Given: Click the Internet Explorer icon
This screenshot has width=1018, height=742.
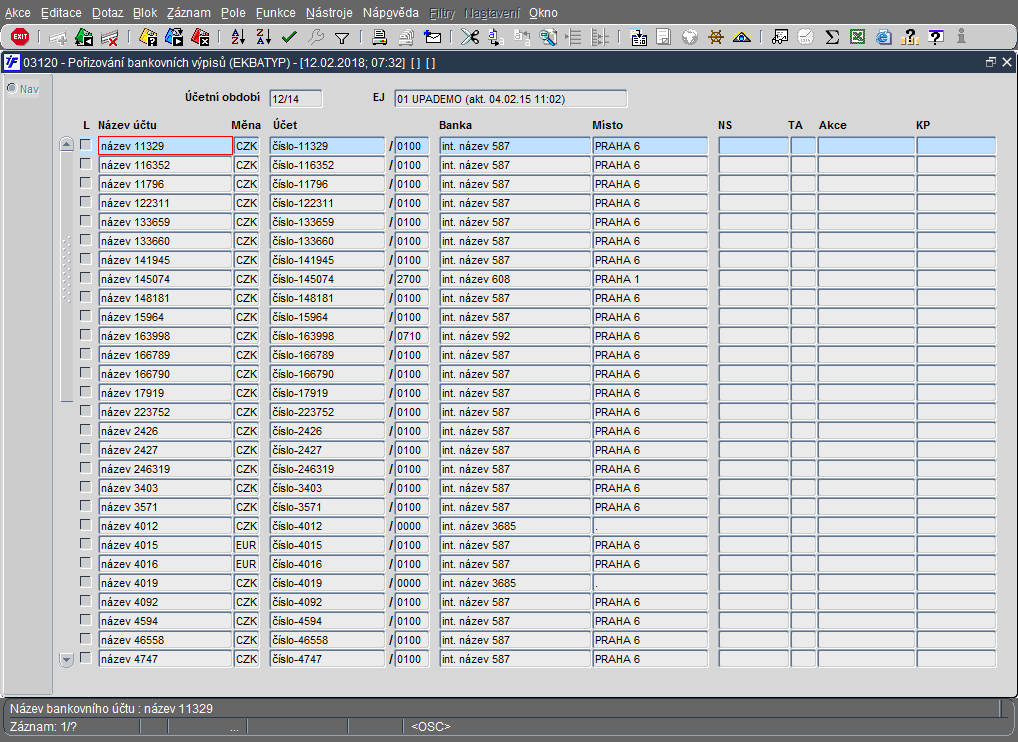Looking at the screenshot, I should [884, 37].
